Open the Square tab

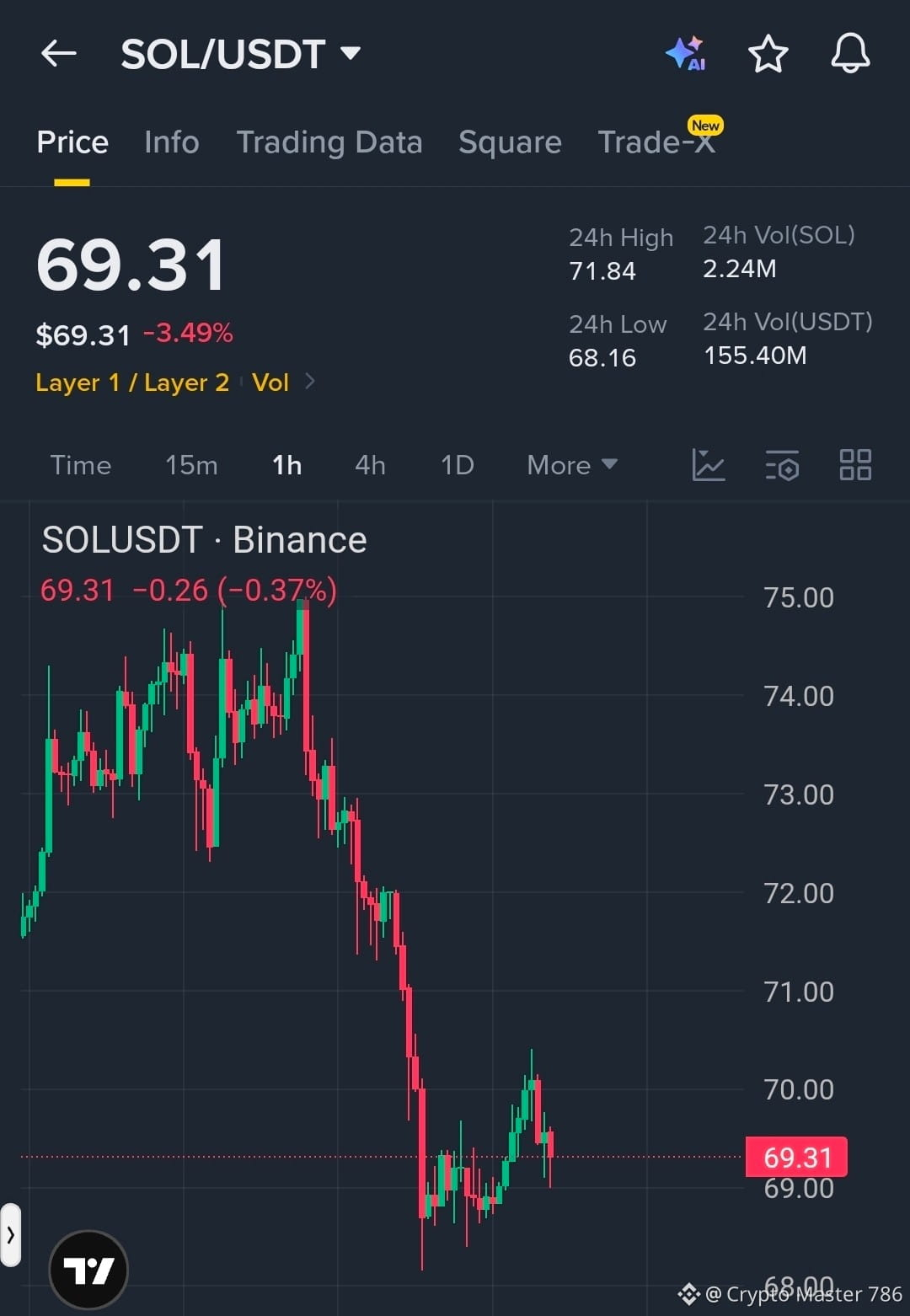(510, 142)
